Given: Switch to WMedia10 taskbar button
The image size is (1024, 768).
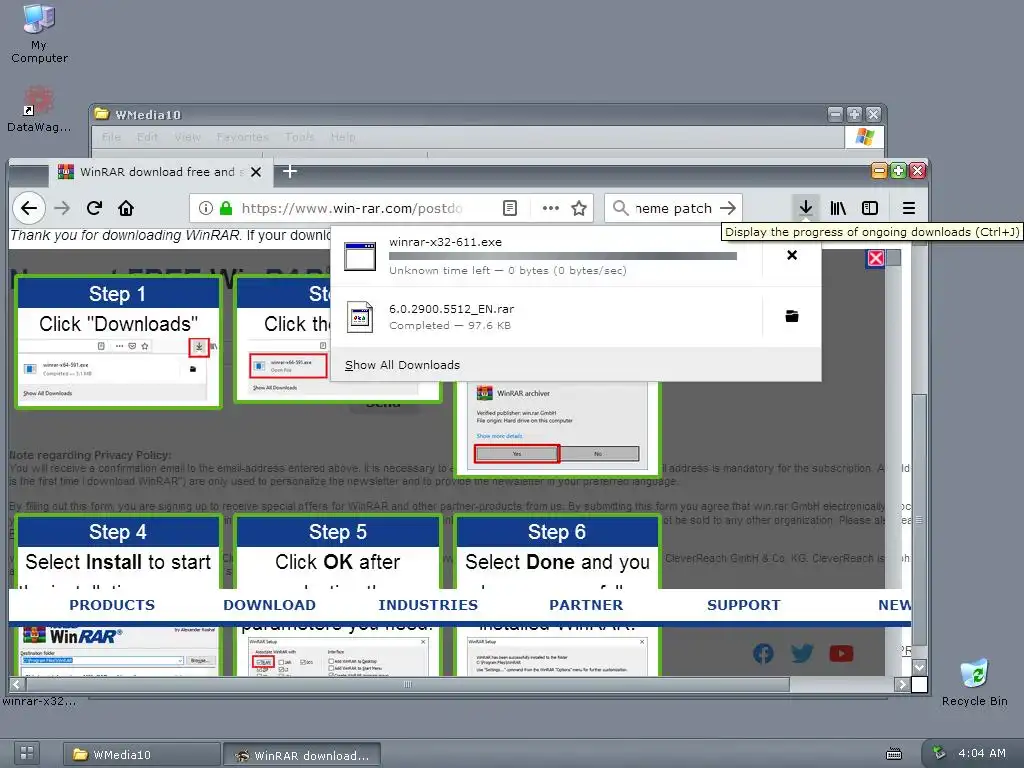Looking at the screenshot, I should click(x=142, y=754).
